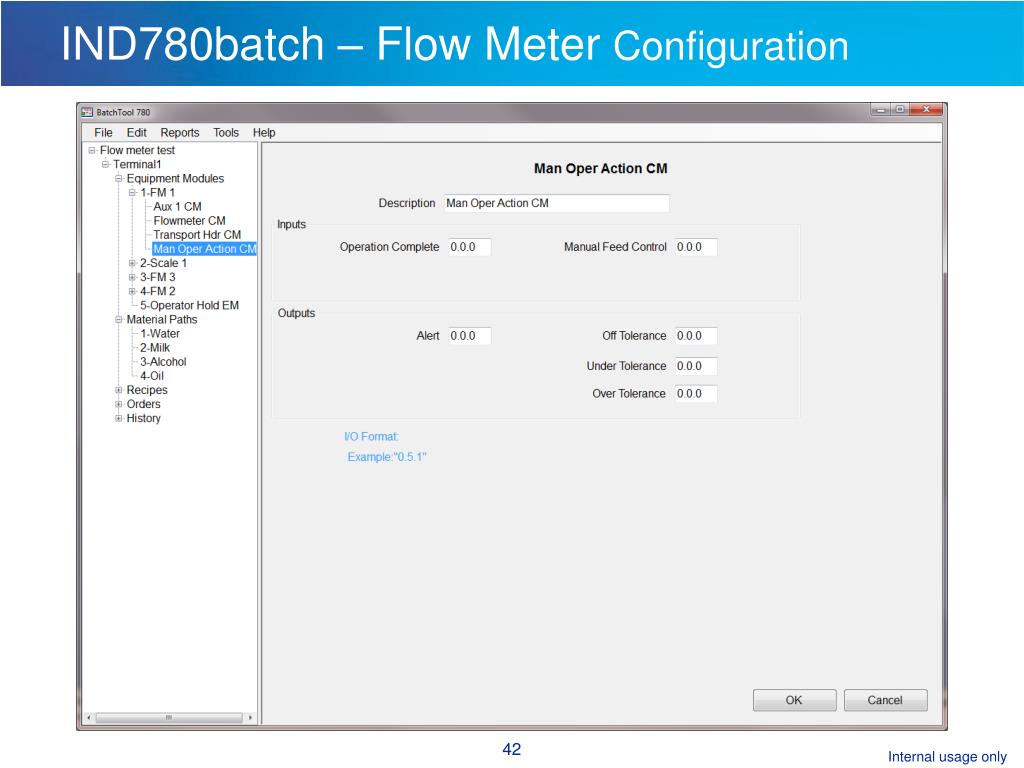Select Flowmeter CM in tree

coord(189,221)
